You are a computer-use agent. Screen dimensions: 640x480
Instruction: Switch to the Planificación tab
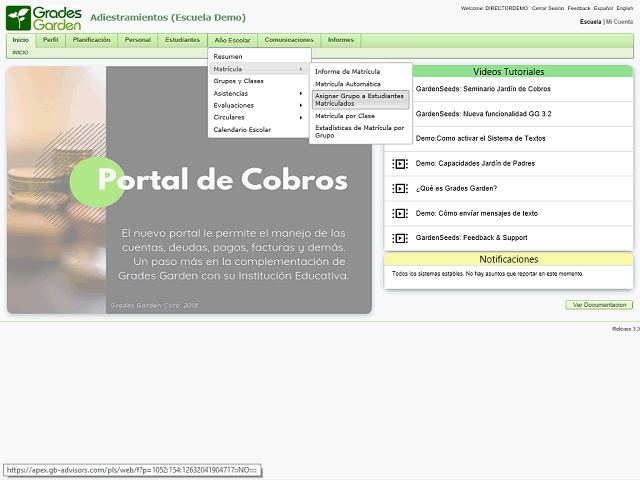point(91,40)
